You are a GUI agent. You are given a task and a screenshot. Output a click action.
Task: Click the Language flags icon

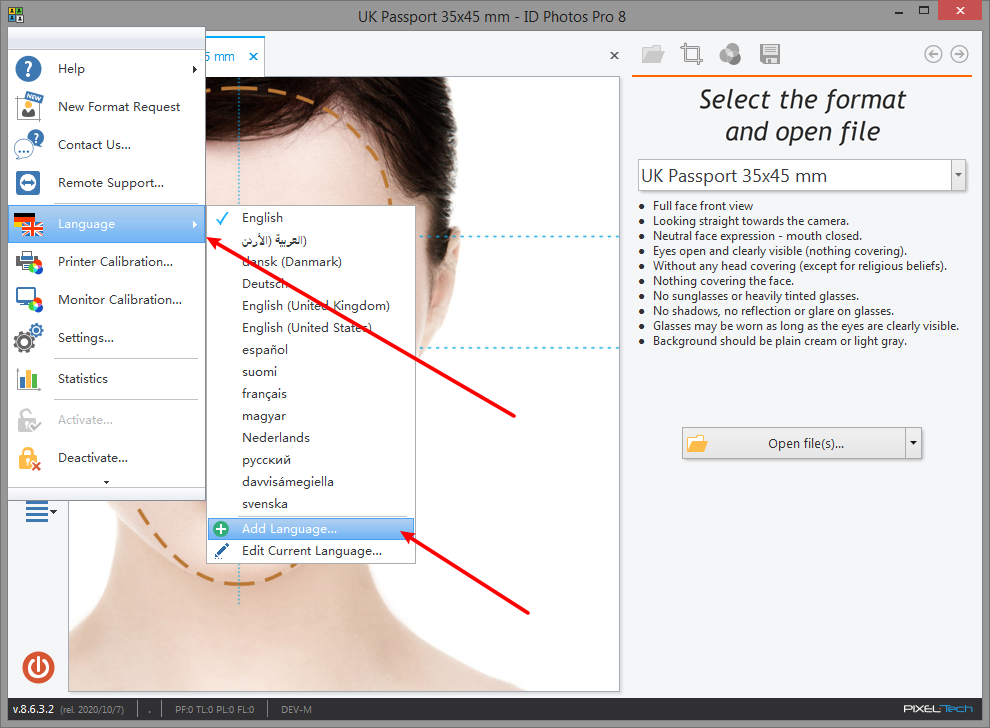pos(28,224)
